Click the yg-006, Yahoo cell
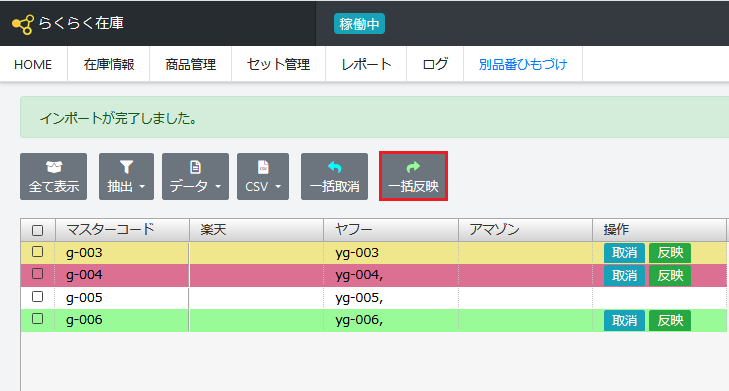Image resolution: width=729 pixels, height=391 pixels. click(391, 320)
